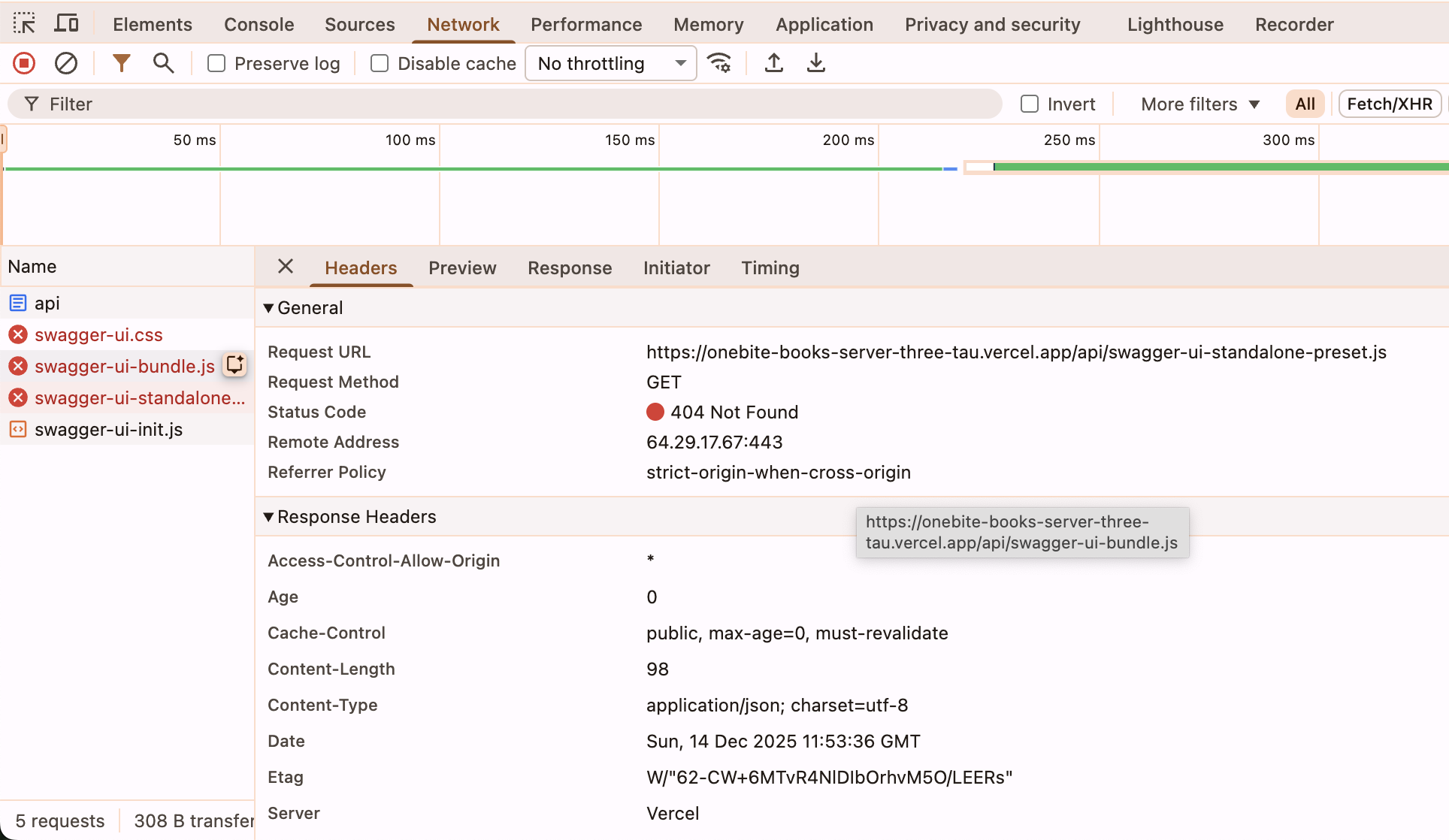Viewport: 1449px width, 840px height.
Task: Open the No throttling dropdown
Action: tap(610, 64)
